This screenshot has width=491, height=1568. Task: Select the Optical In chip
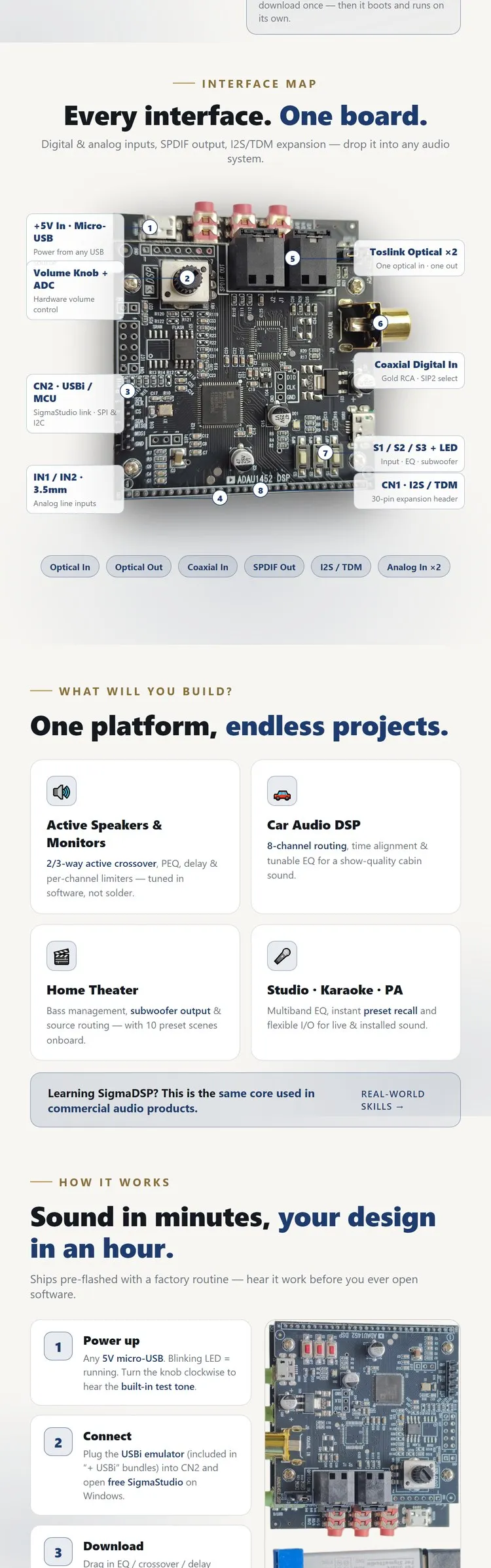point(70,567)
